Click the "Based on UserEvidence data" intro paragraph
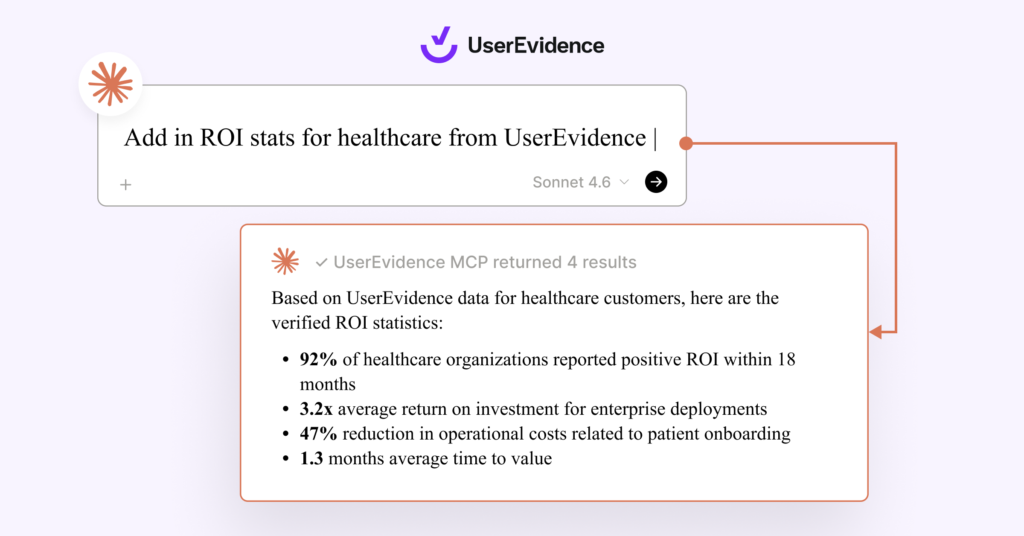 click(x=524, y=310)
